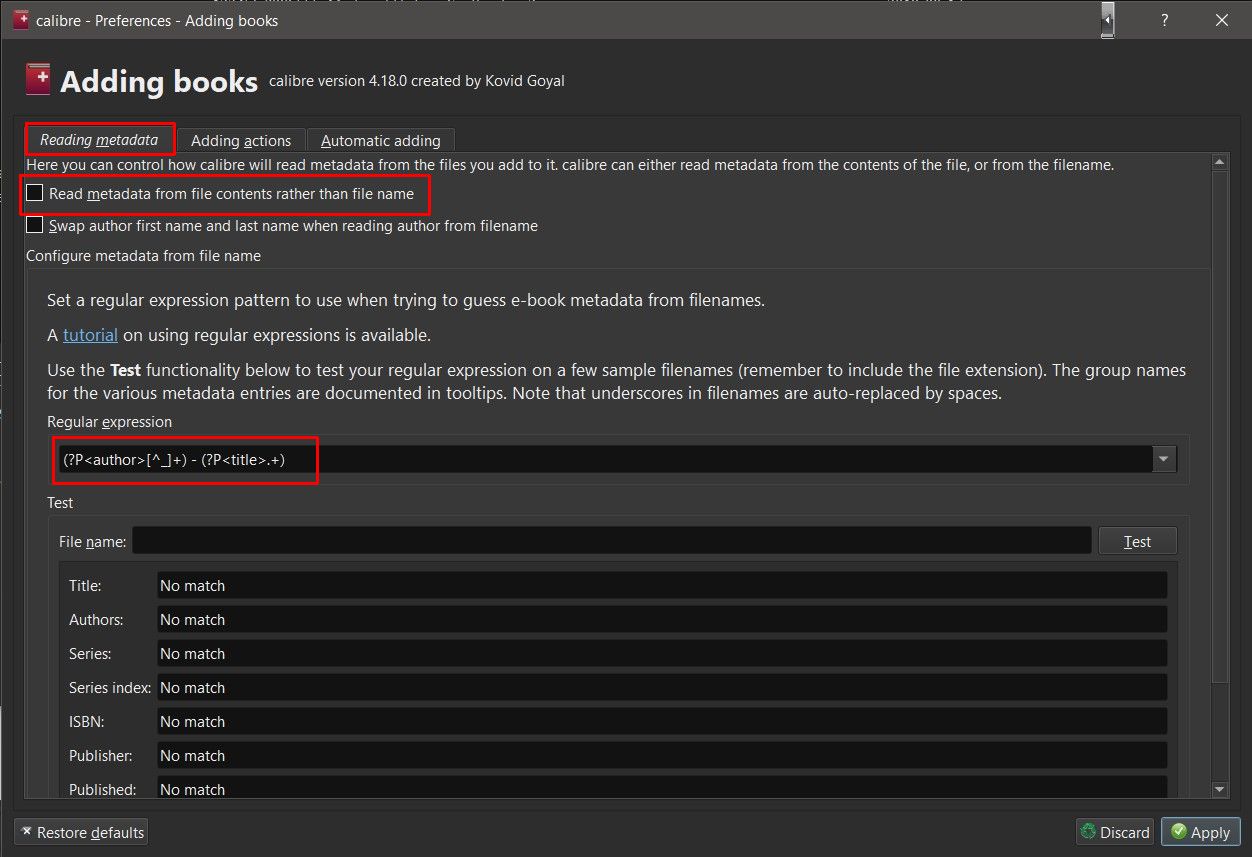Open the Automatic adding tab

pos(381,141)
